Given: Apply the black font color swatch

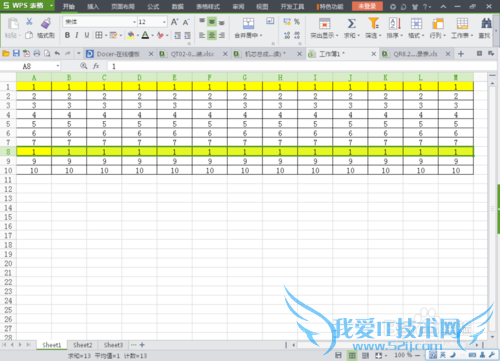Looking at the screenshot, I should click(145, 35).
